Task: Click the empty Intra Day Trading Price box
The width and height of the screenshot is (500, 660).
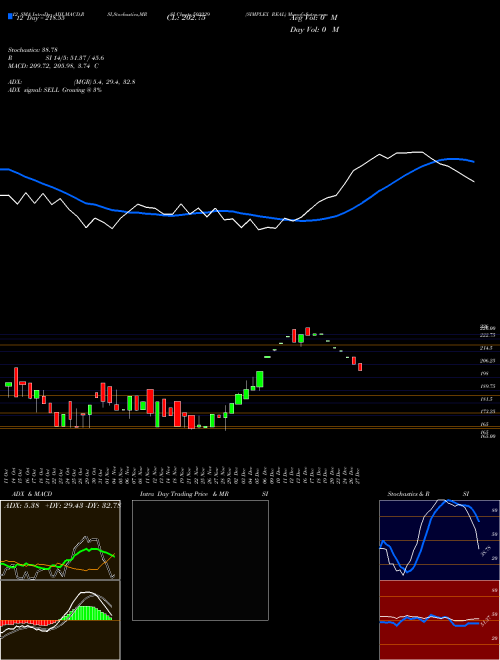Action: (200, 560)
